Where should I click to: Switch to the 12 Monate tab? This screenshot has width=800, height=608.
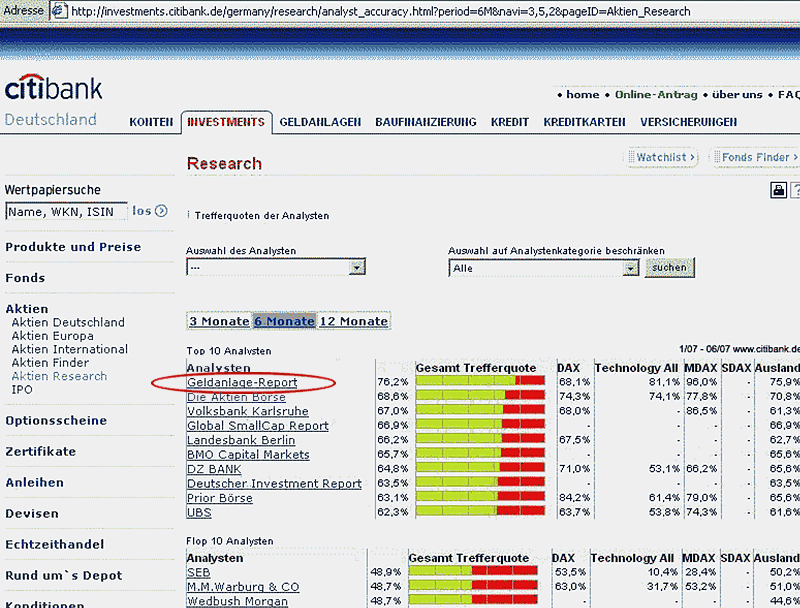(x=354, y=321)
